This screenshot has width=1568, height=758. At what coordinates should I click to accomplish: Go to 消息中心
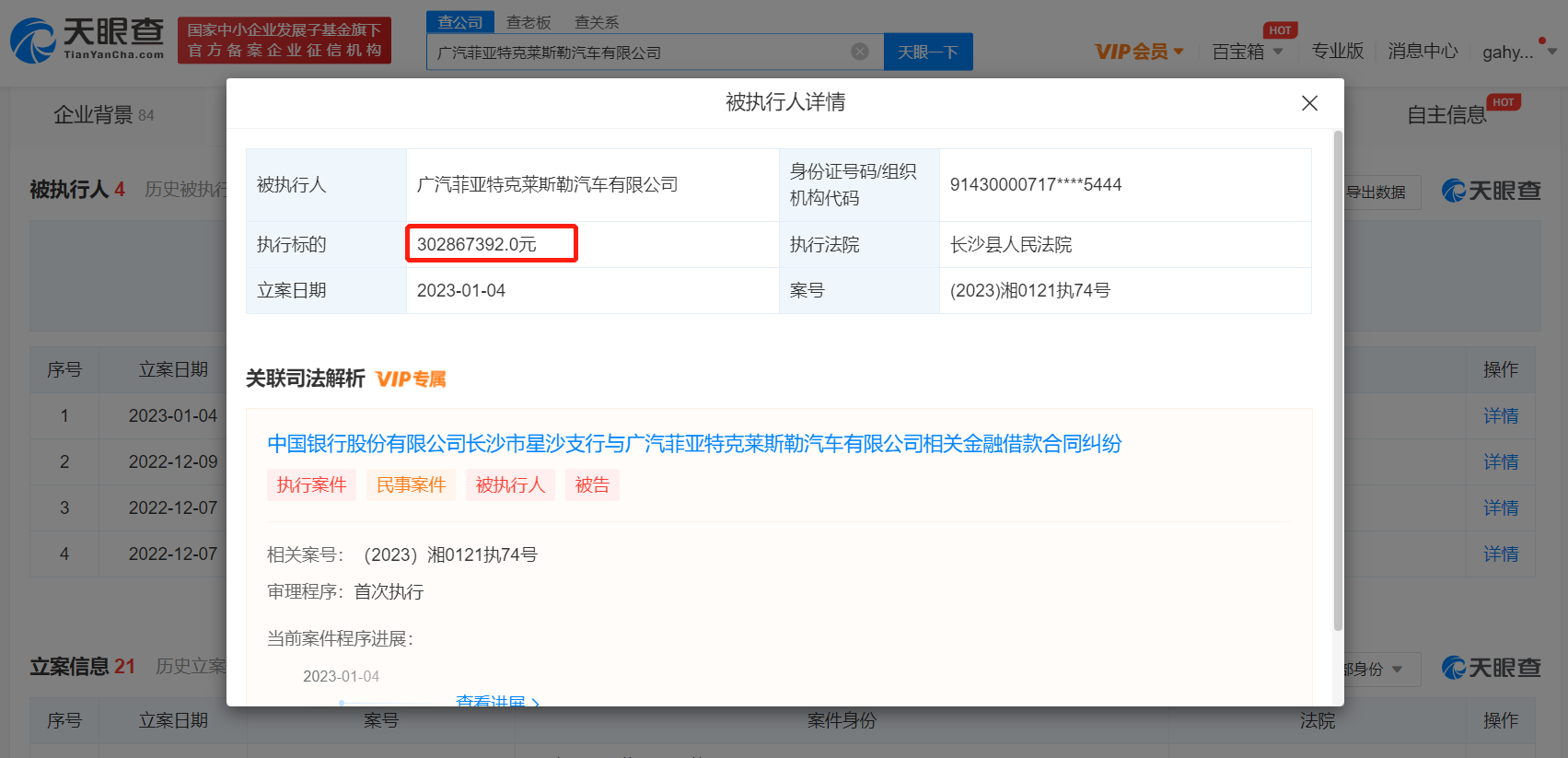(x=1423, y=51)
